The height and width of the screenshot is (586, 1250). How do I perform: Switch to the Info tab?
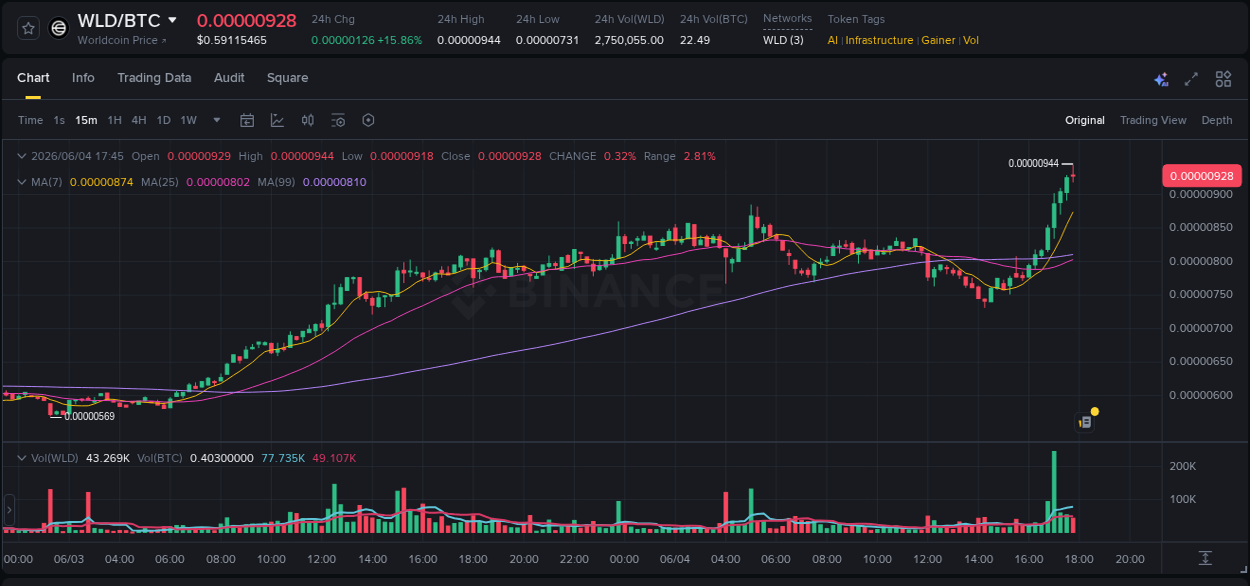pos(83,78)
